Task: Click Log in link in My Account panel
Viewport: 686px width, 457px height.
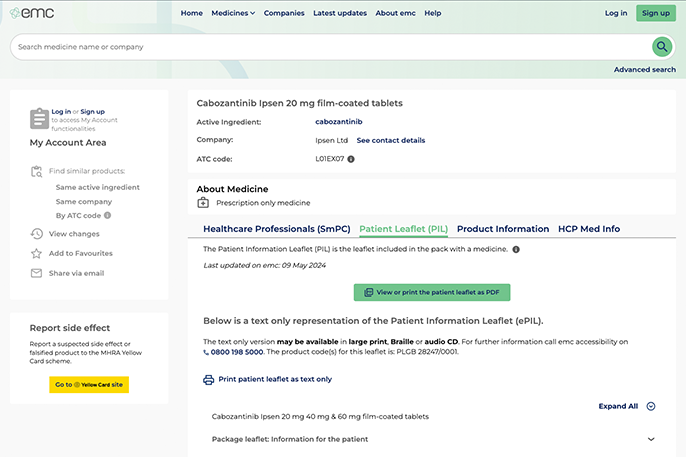Action: pyautogui.click(x=61, y=112)
